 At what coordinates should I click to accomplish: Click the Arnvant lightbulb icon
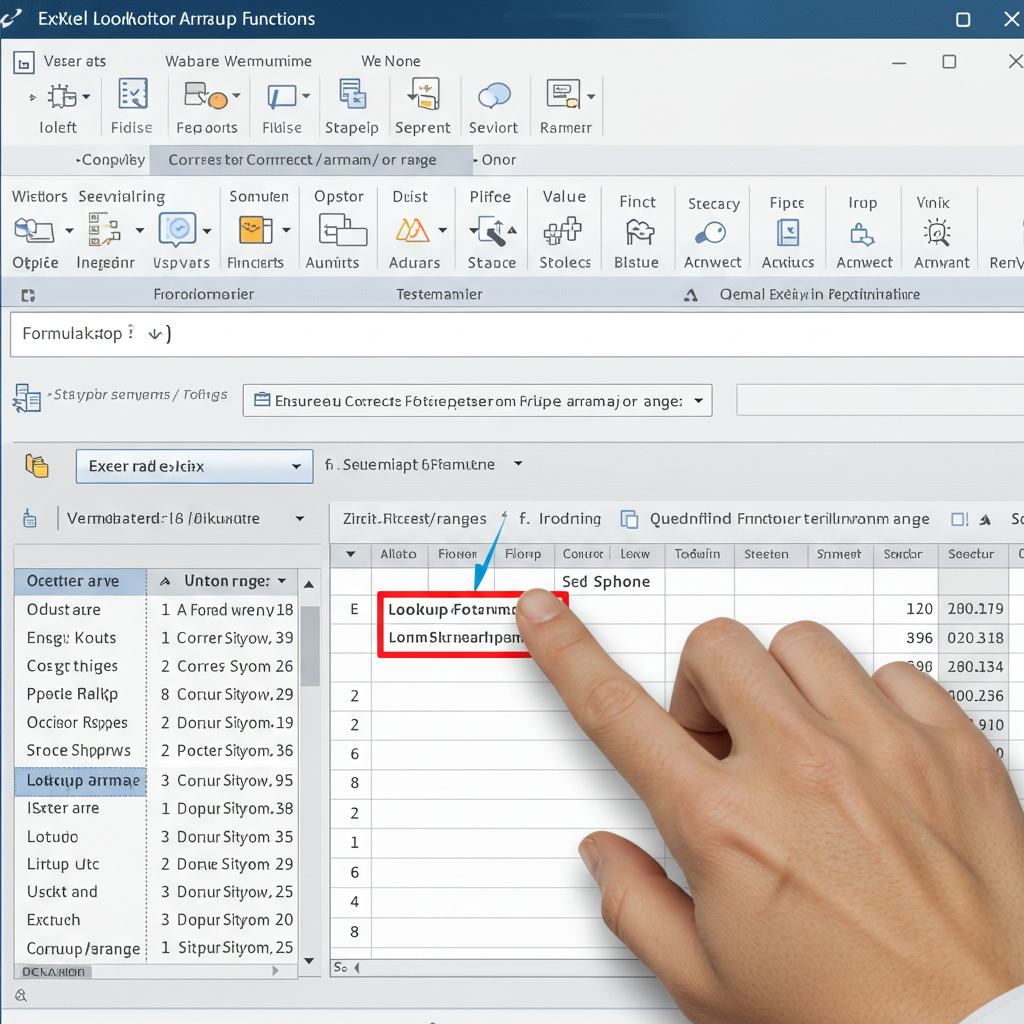tap(937, 232)
